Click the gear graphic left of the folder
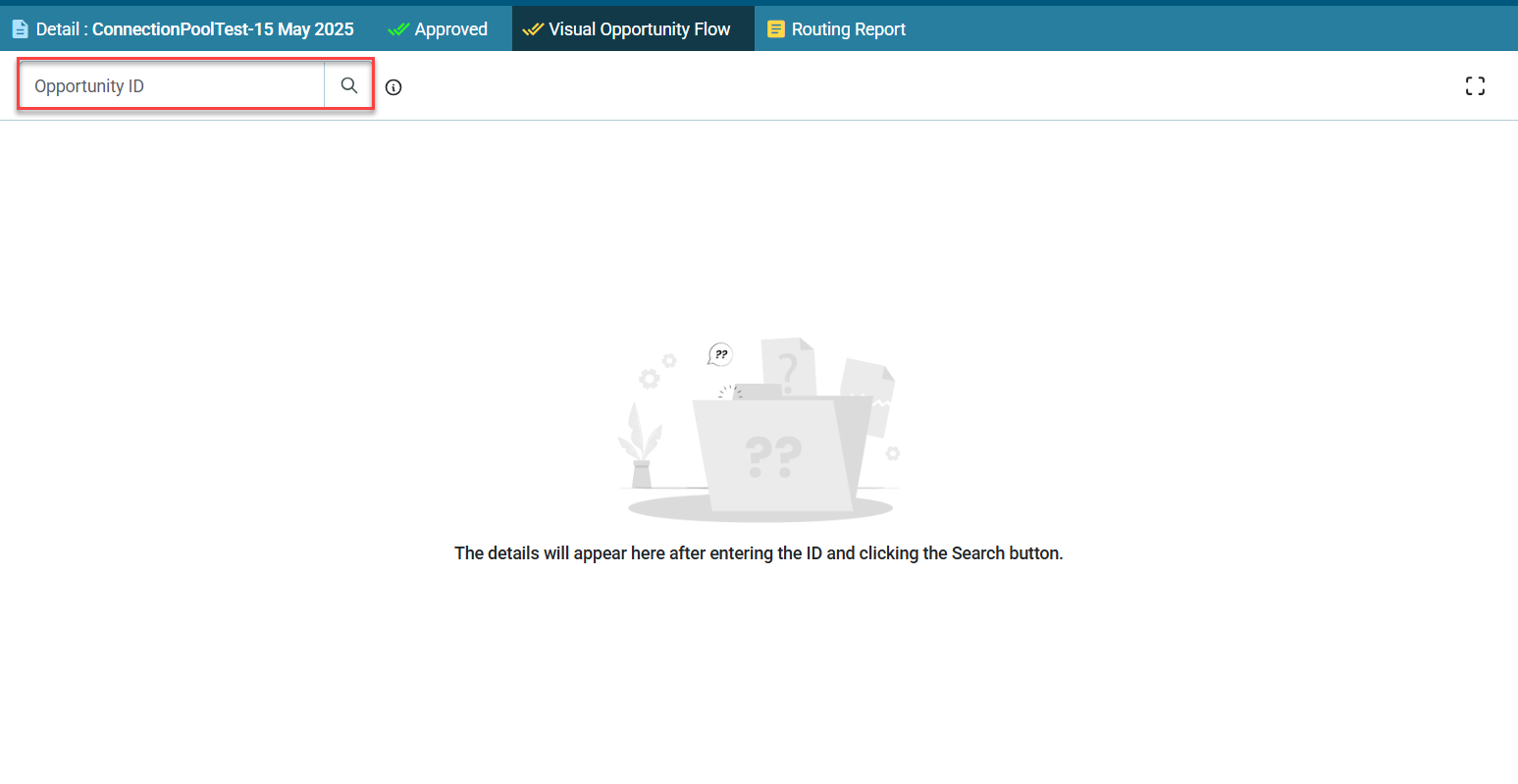1518x784 pixels. coord(650,378)
